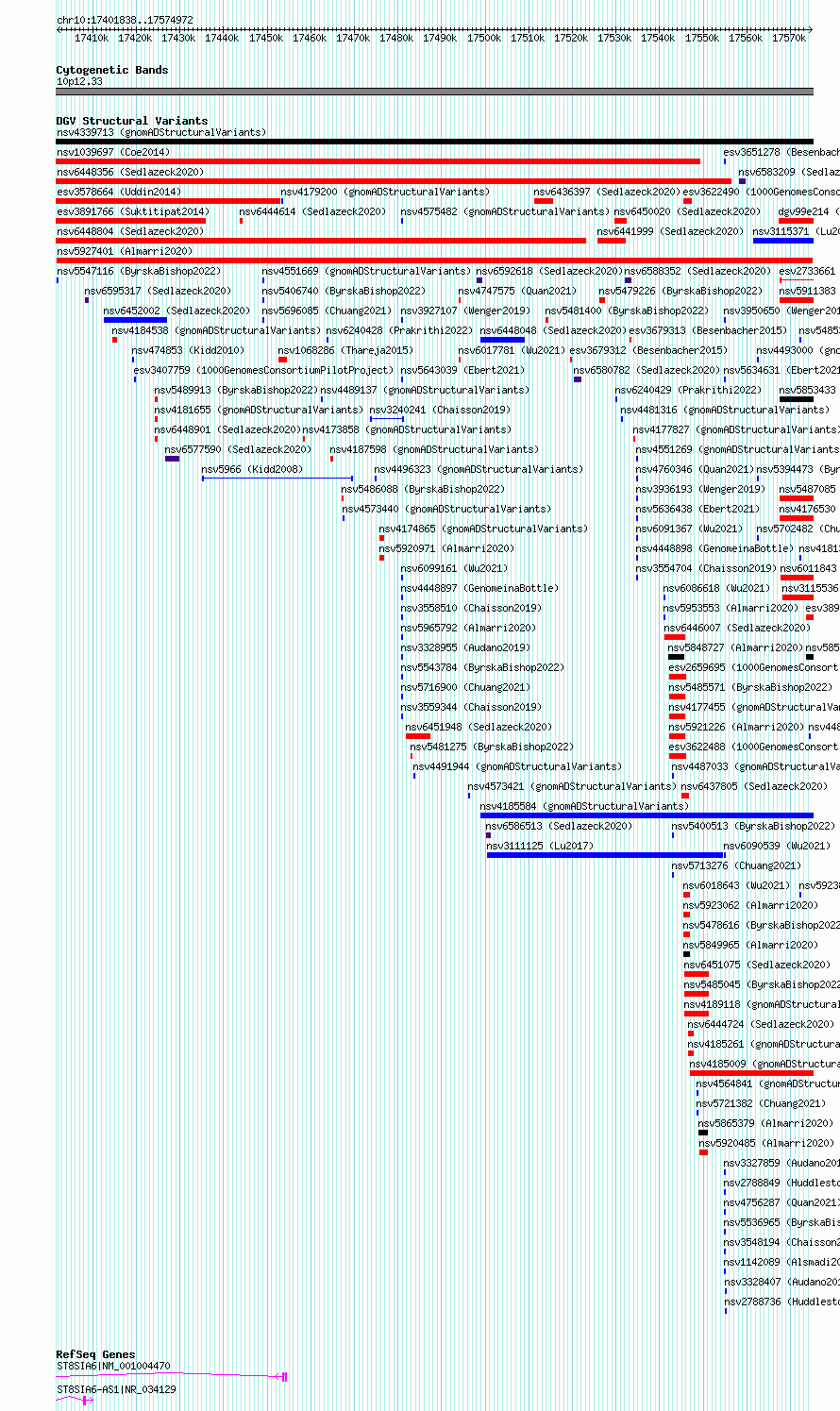Click blue bar under nsv6452002

tap(135, 320)
